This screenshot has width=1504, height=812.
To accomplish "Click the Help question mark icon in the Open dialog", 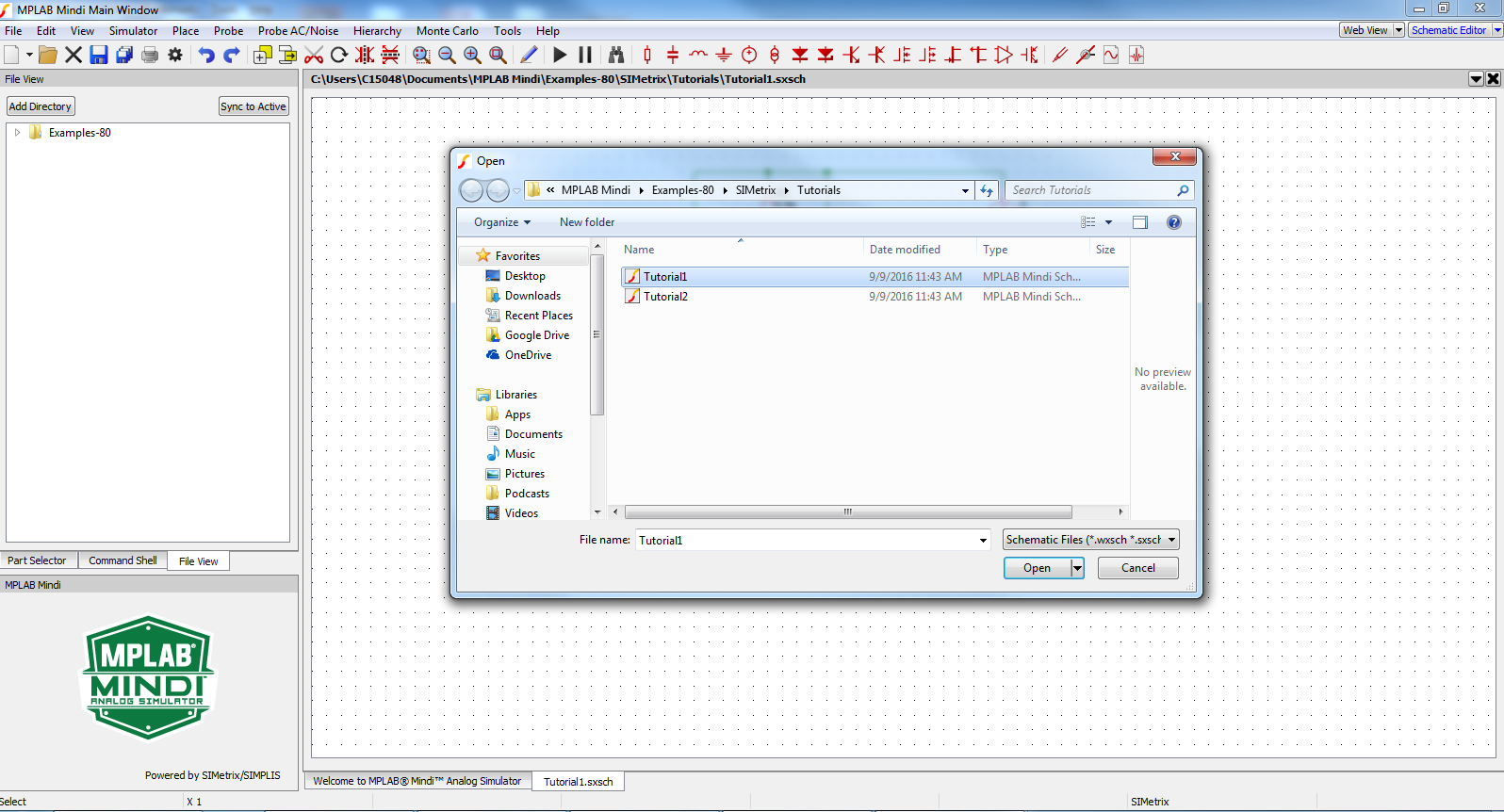I will pos(1174,222).
